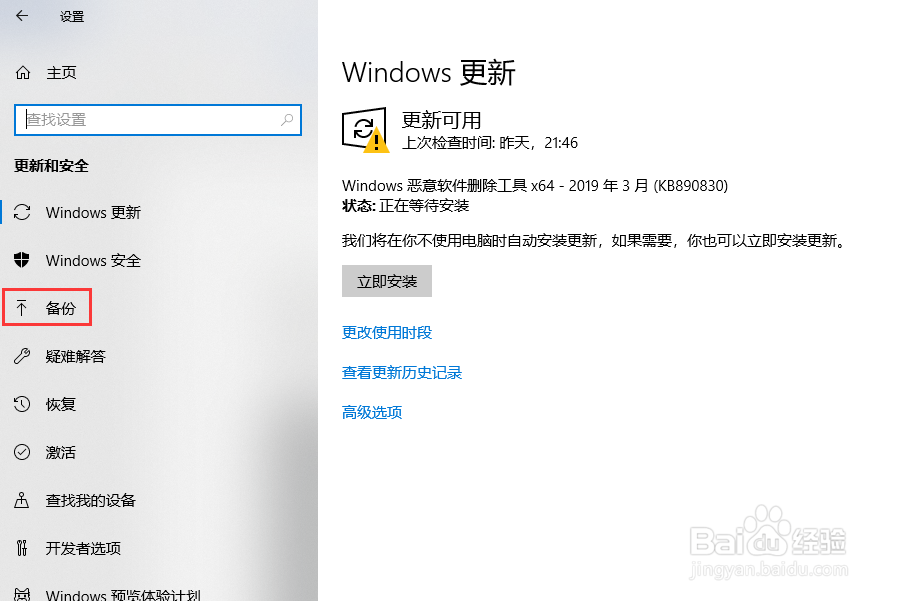Open the 恢复 settings page
The image size is (899, 601).
pyautogui.click(x=159, y=404)
